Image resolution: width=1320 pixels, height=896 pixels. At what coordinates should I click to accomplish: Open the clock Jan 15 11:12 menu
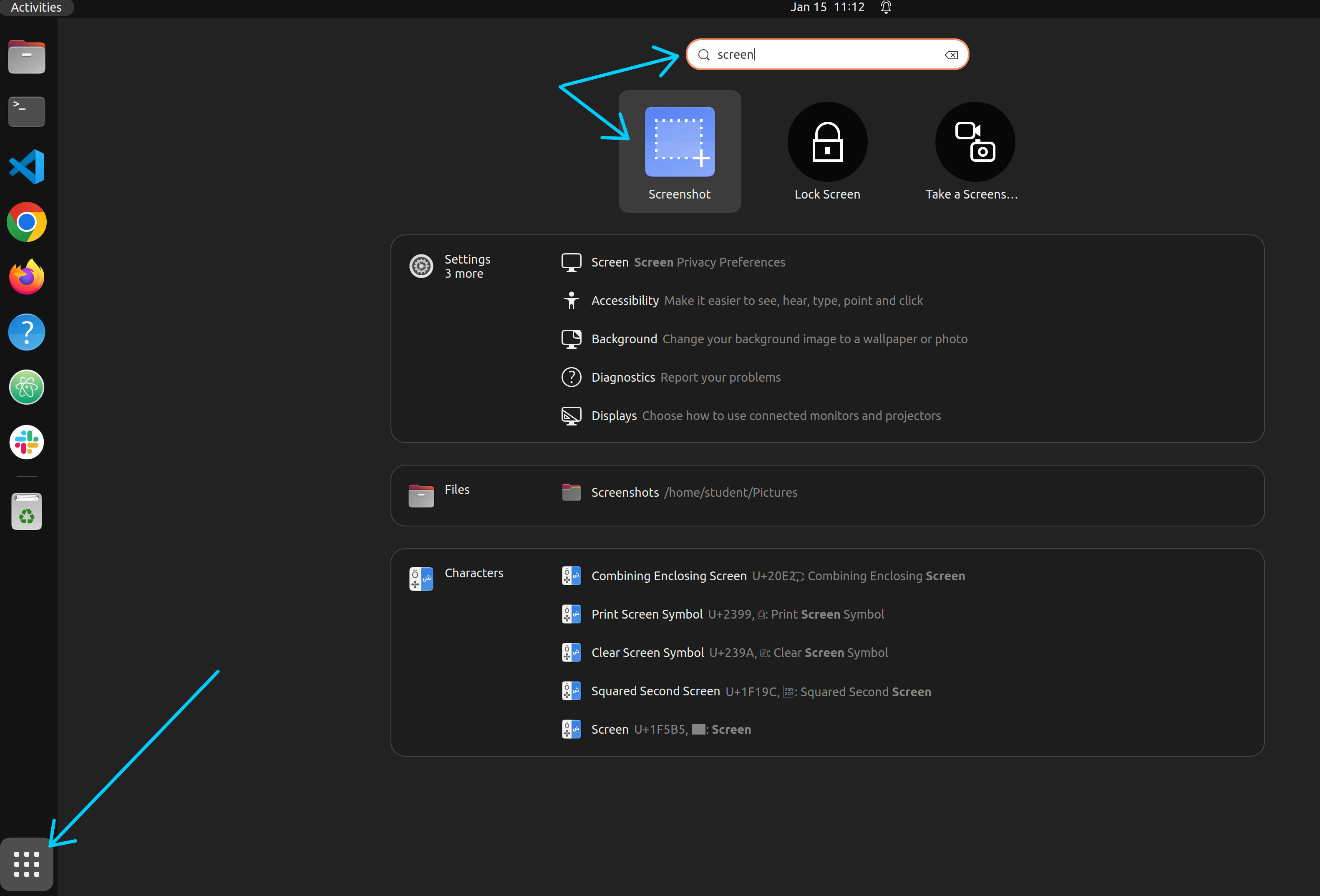click(827, 8)
